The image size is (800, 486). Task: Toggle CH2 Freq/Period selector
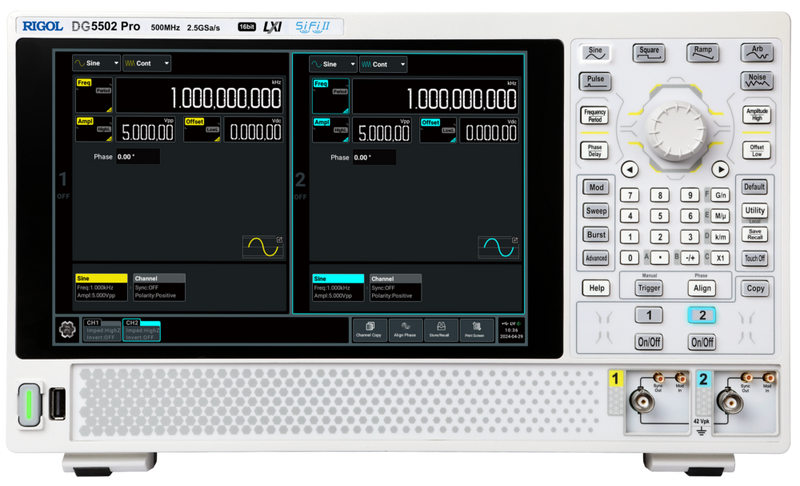tap(331, 96)
